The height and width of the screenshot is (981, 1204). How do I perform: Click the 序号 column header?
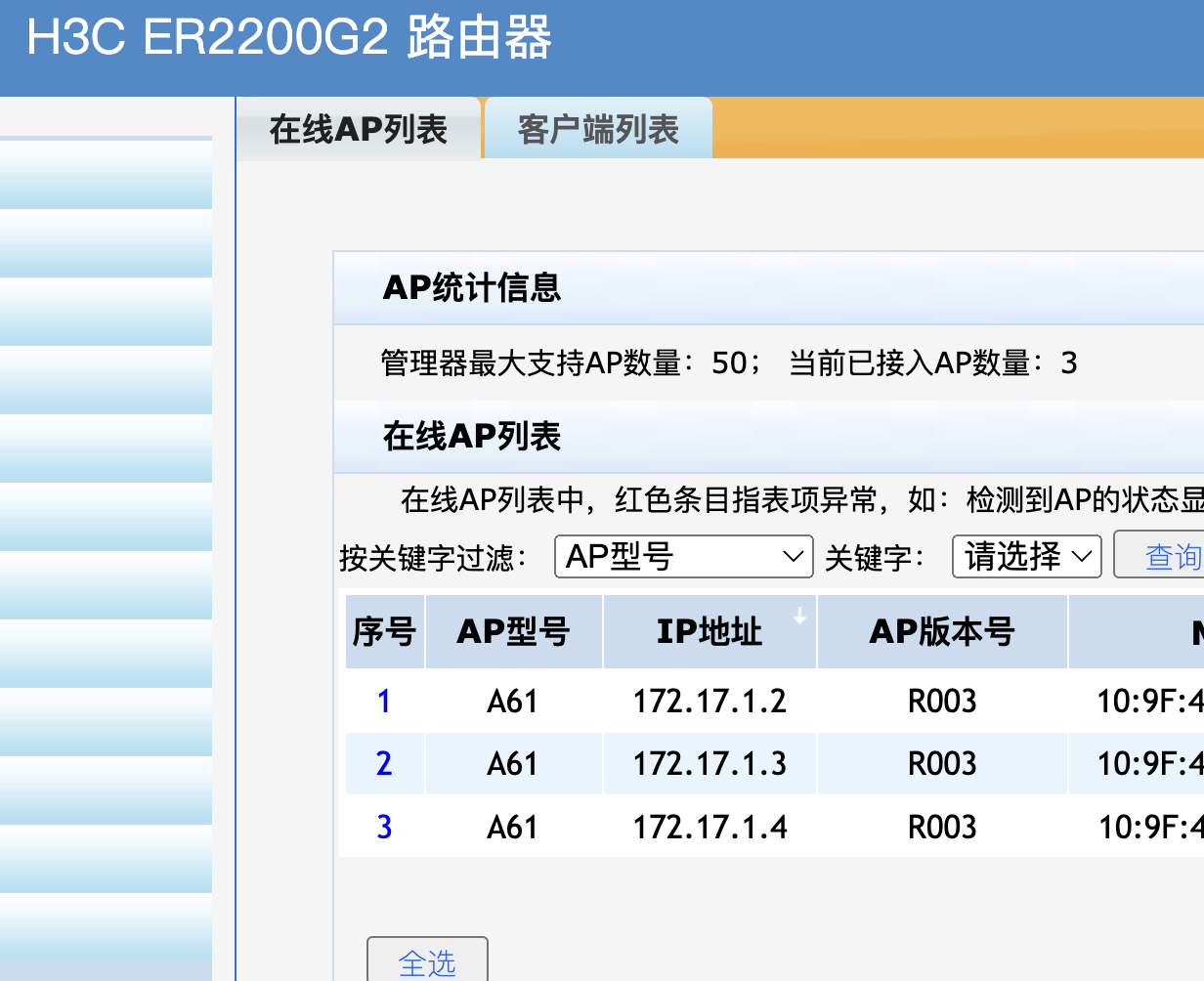tap(384, 632)
